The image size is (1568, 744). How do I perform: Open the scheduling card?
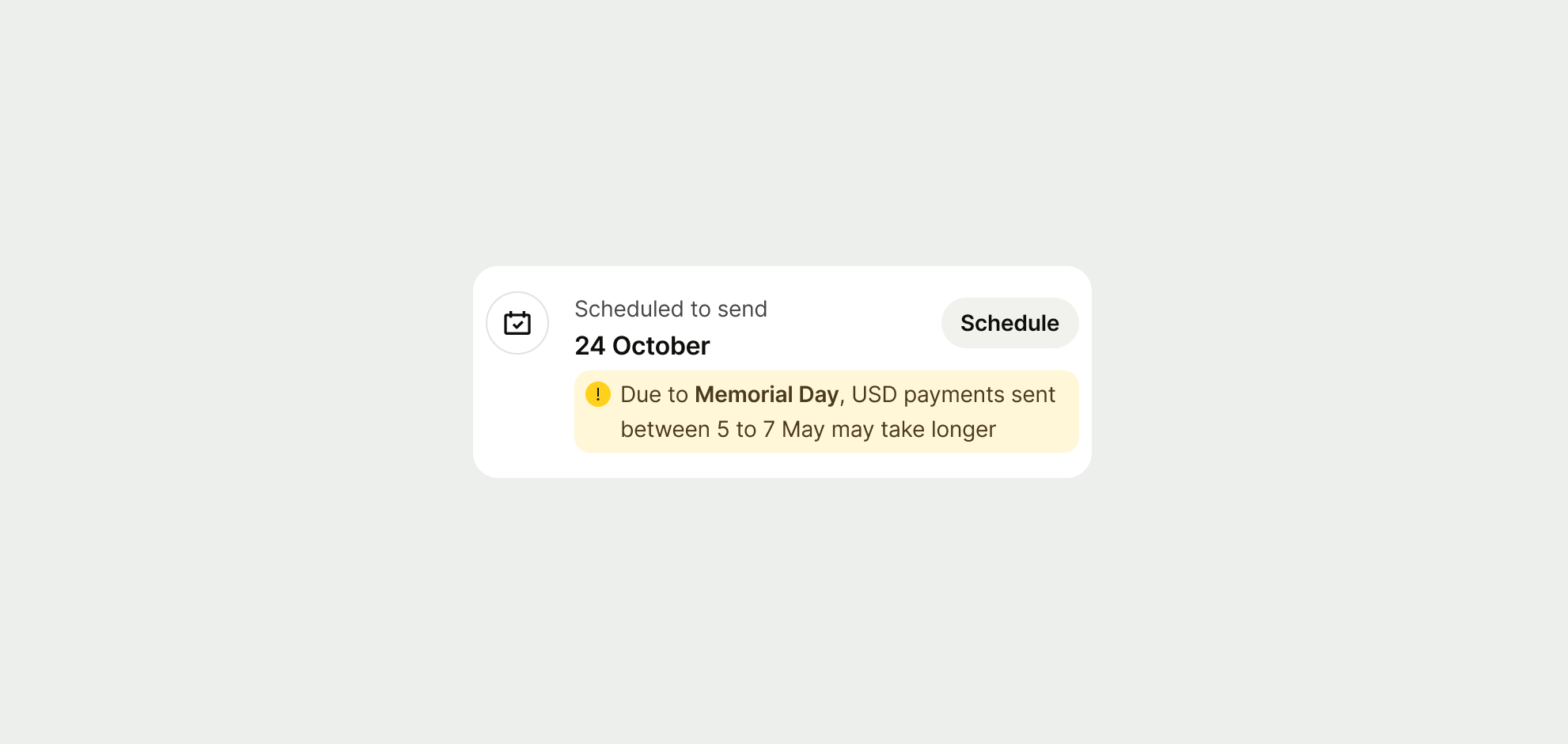point(782,371)
